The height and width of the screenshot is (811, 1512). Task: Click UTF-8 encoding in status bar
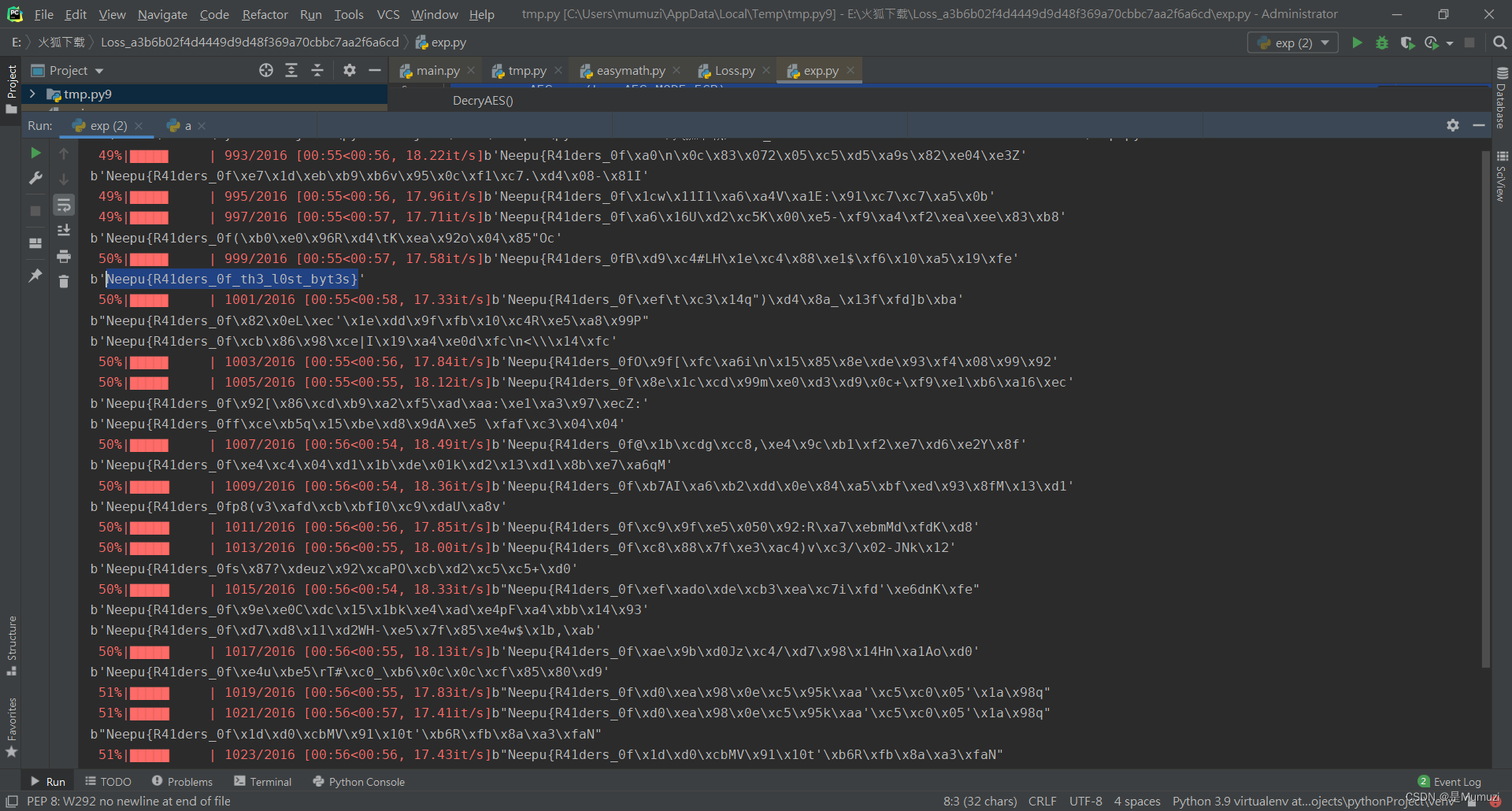(1085, 802)
